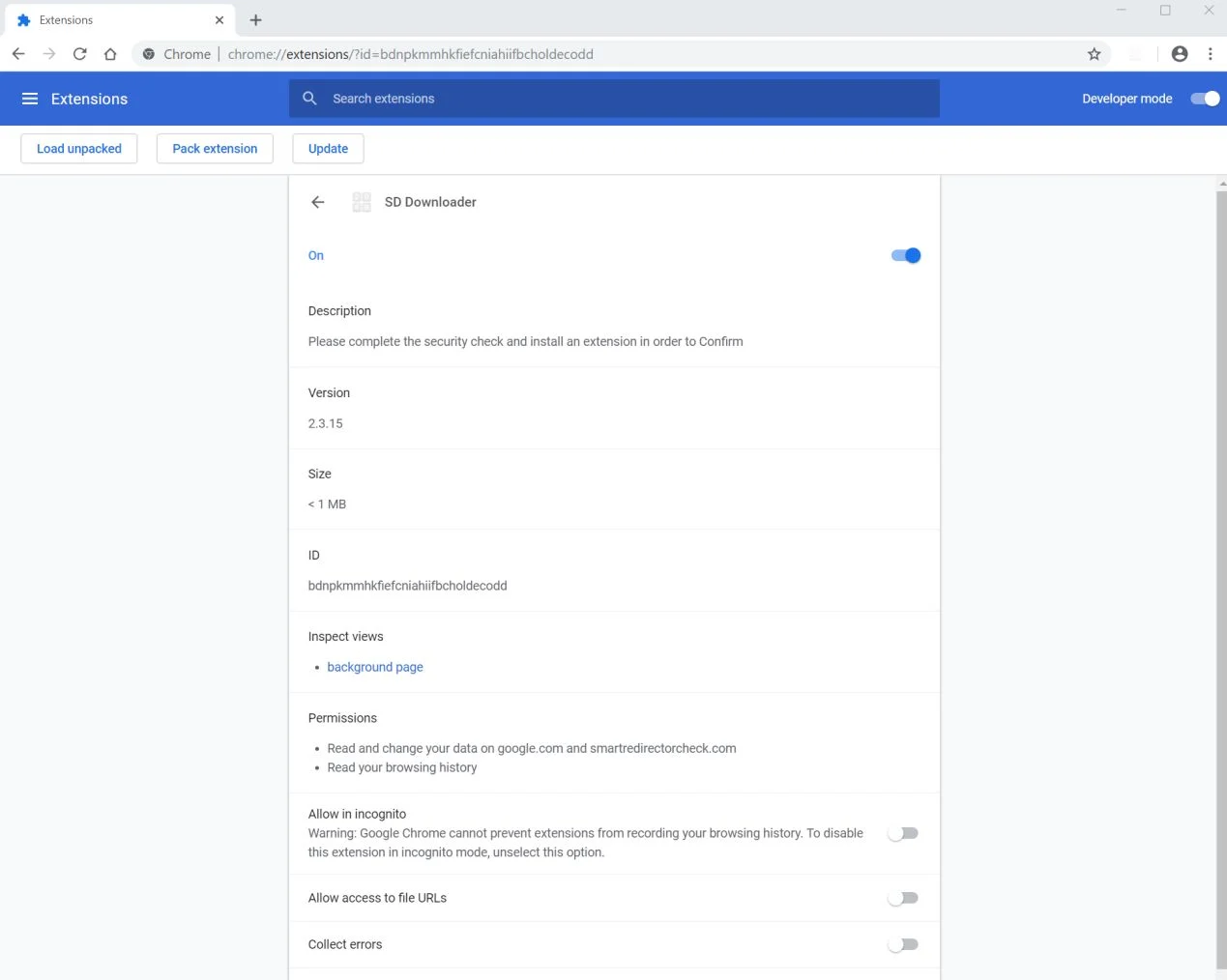Open the background page inspect link
The width and height of the screenshot is (1227, 980).
(x=375, y=667)
